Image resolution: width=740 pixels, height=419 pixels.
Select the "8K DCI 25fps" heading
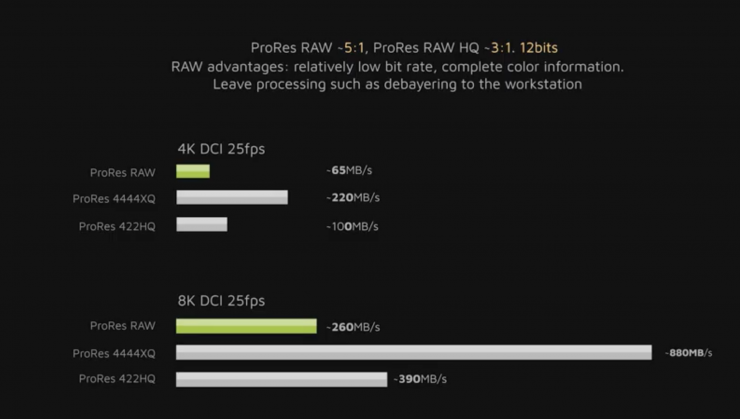tap(221, 300)
